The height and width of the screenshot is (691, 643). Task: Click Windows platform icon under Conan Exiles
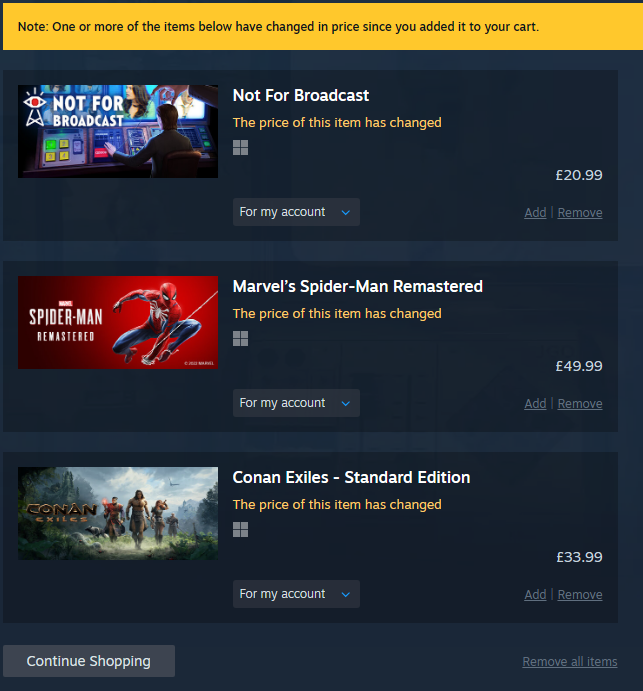click(240, 529)
